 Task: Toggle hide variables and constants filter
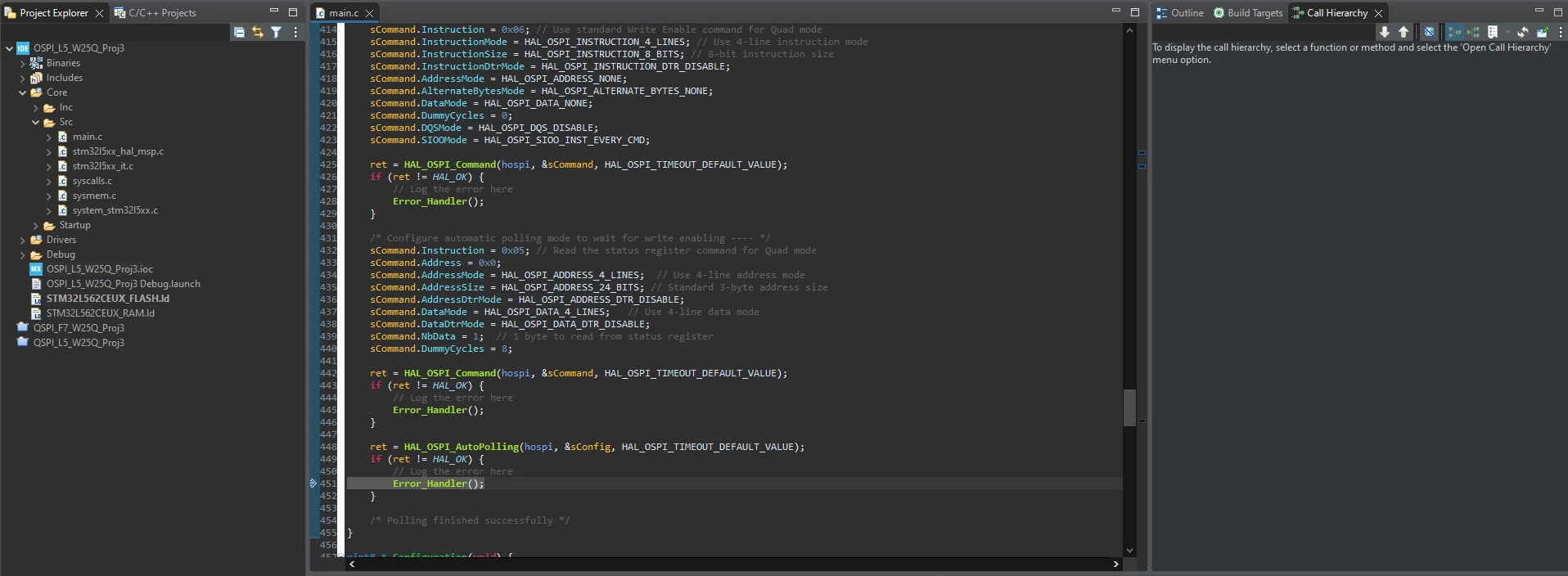tap(1429, 32)
